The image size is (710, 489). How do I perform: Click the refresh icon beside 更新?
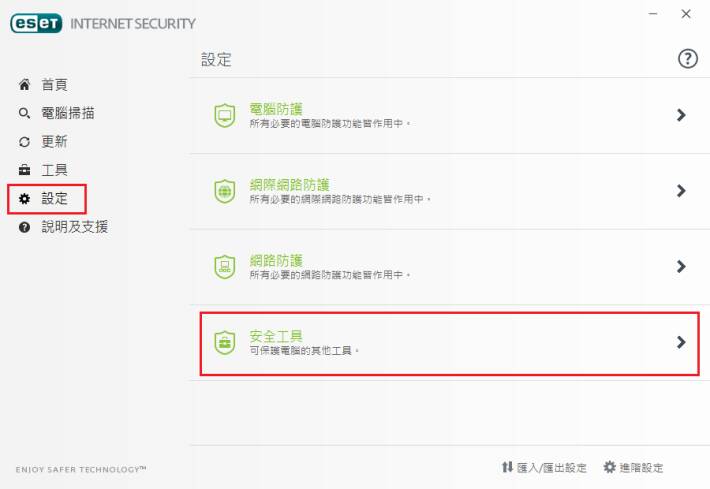click(24, 142)
